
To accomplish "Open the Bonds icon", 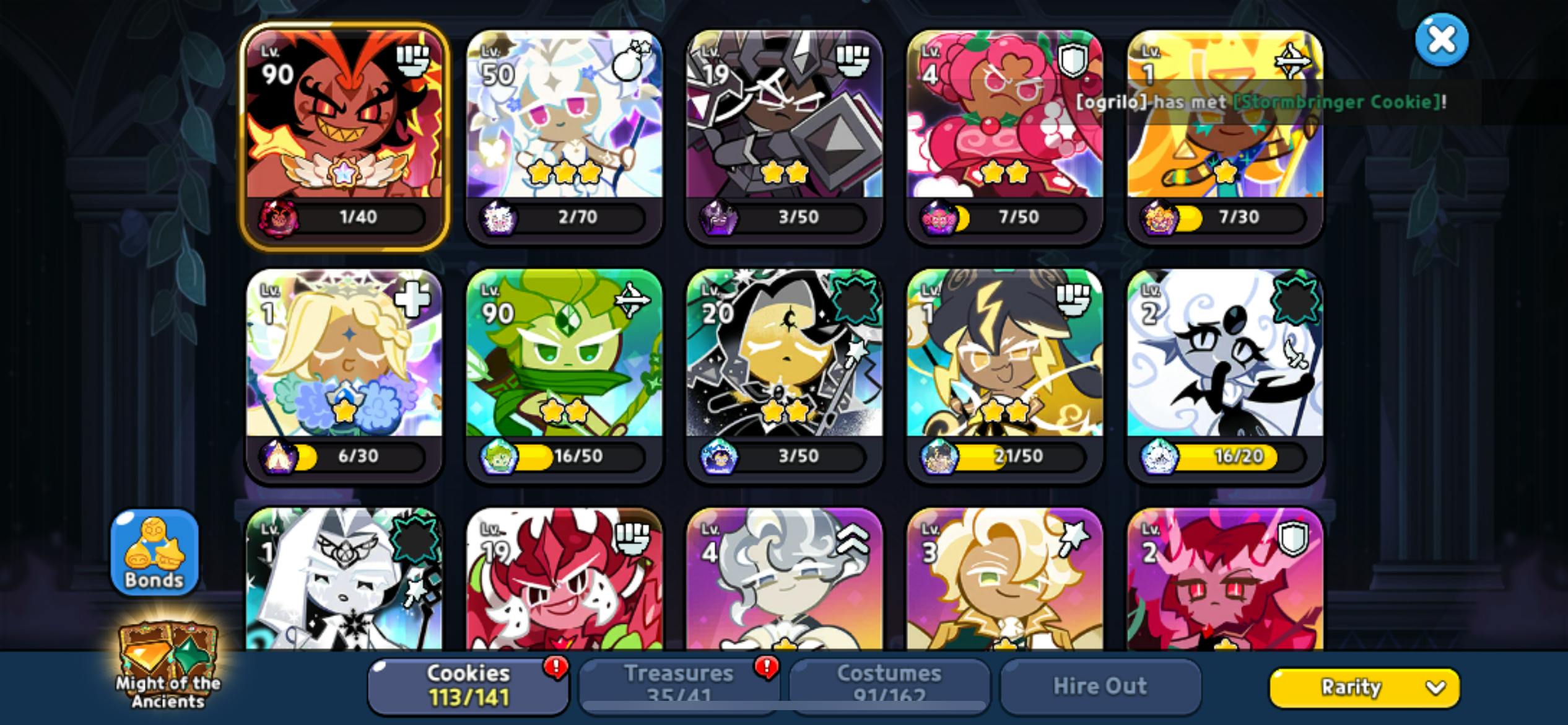I will (154, 552).
